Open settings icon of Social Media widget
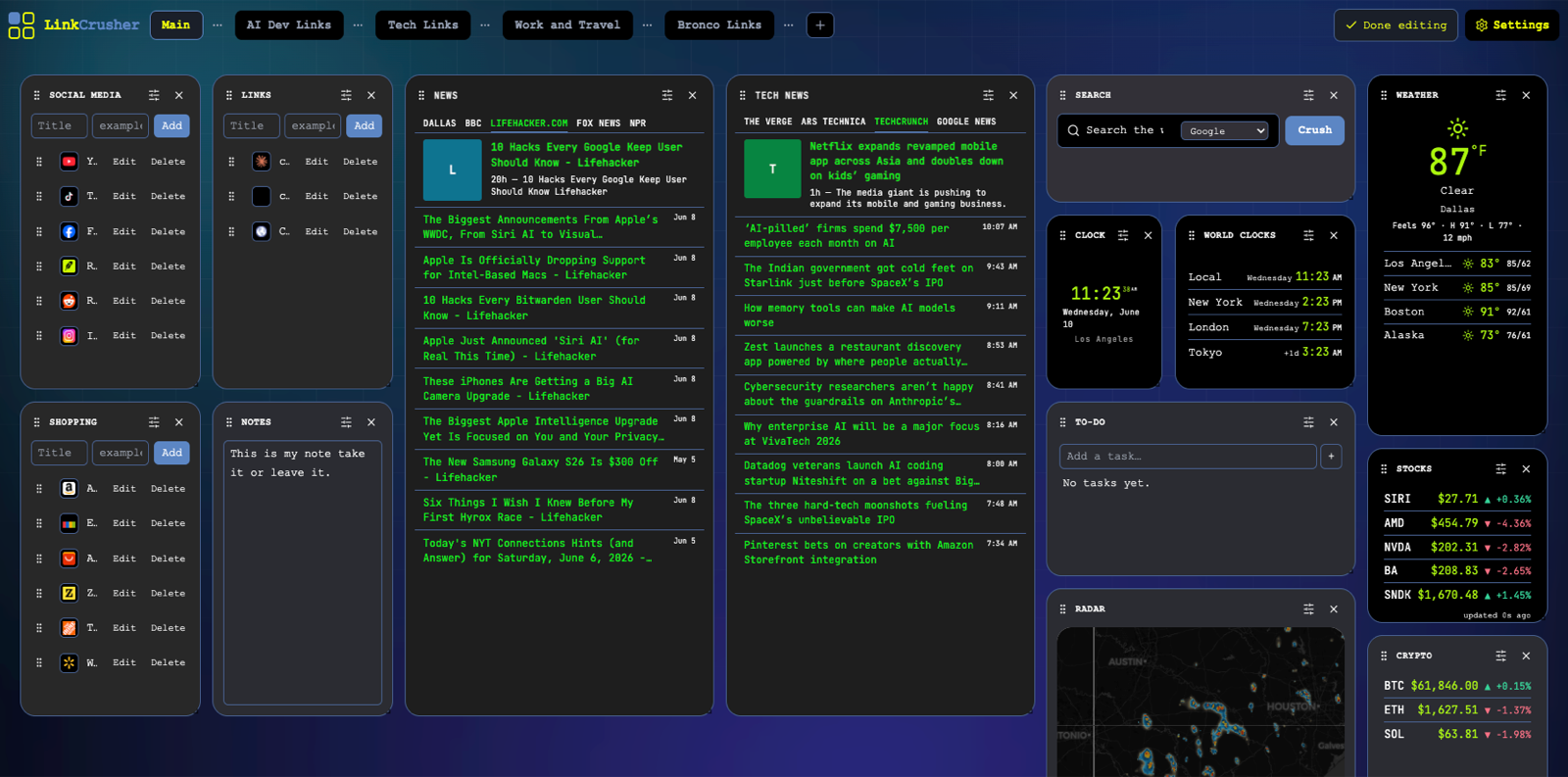 pos(154,95)
